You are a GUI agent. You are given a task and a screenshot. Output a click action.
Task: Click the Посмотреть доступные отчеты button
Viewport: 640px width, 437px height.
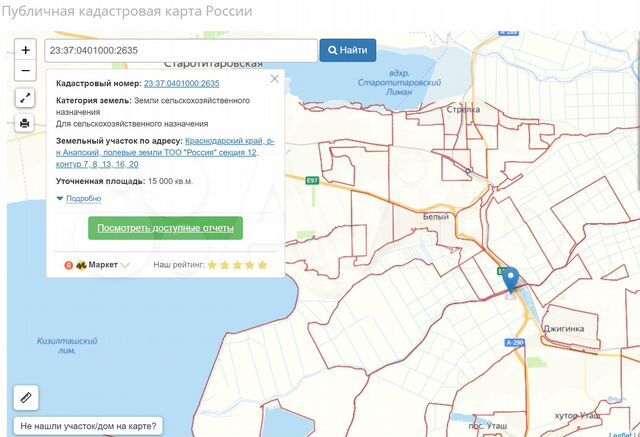(165, 228)
